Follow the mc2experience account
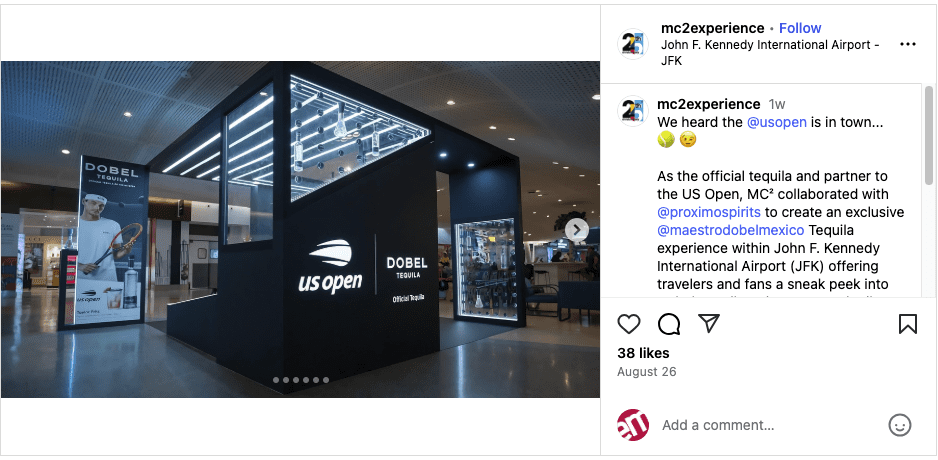 800,28
